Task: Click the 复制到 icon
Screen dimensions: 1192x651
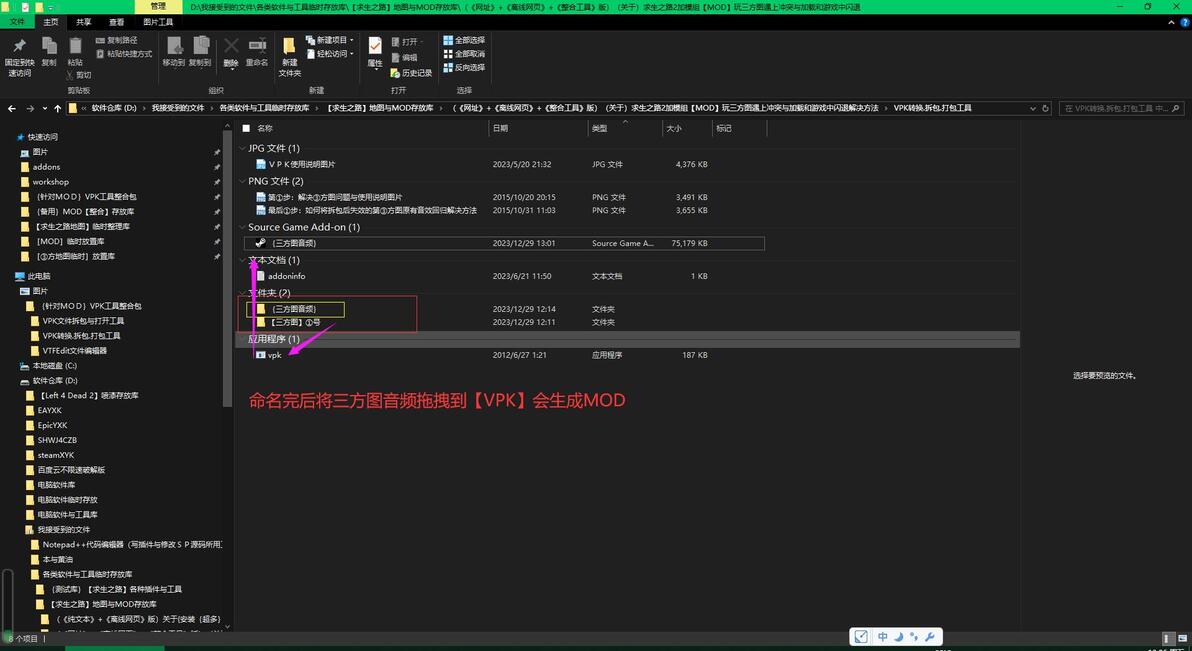Action: click(201, 46)
